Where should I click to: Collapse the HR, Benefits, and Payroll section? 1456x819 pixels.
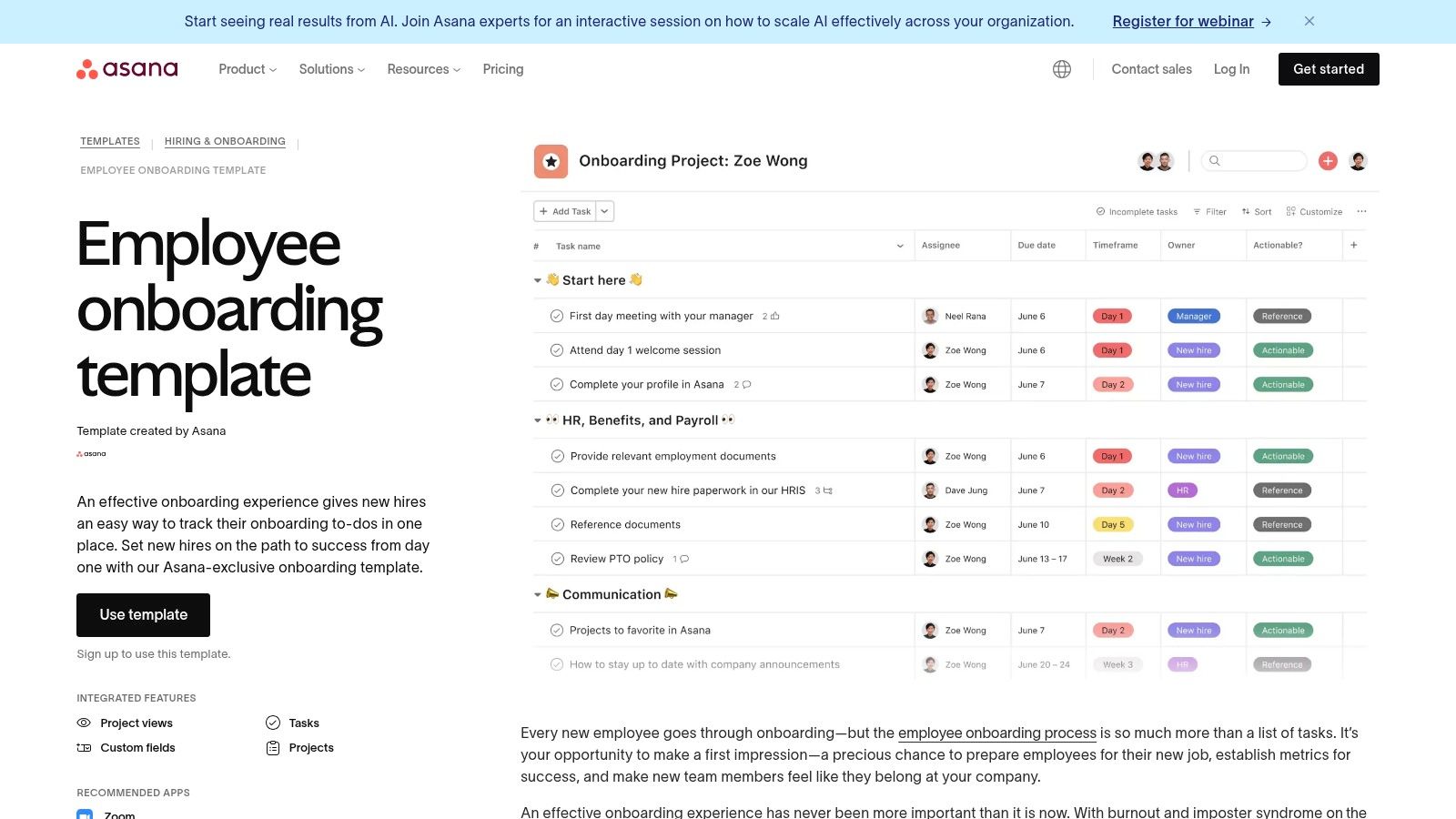(x=538, y=420)
